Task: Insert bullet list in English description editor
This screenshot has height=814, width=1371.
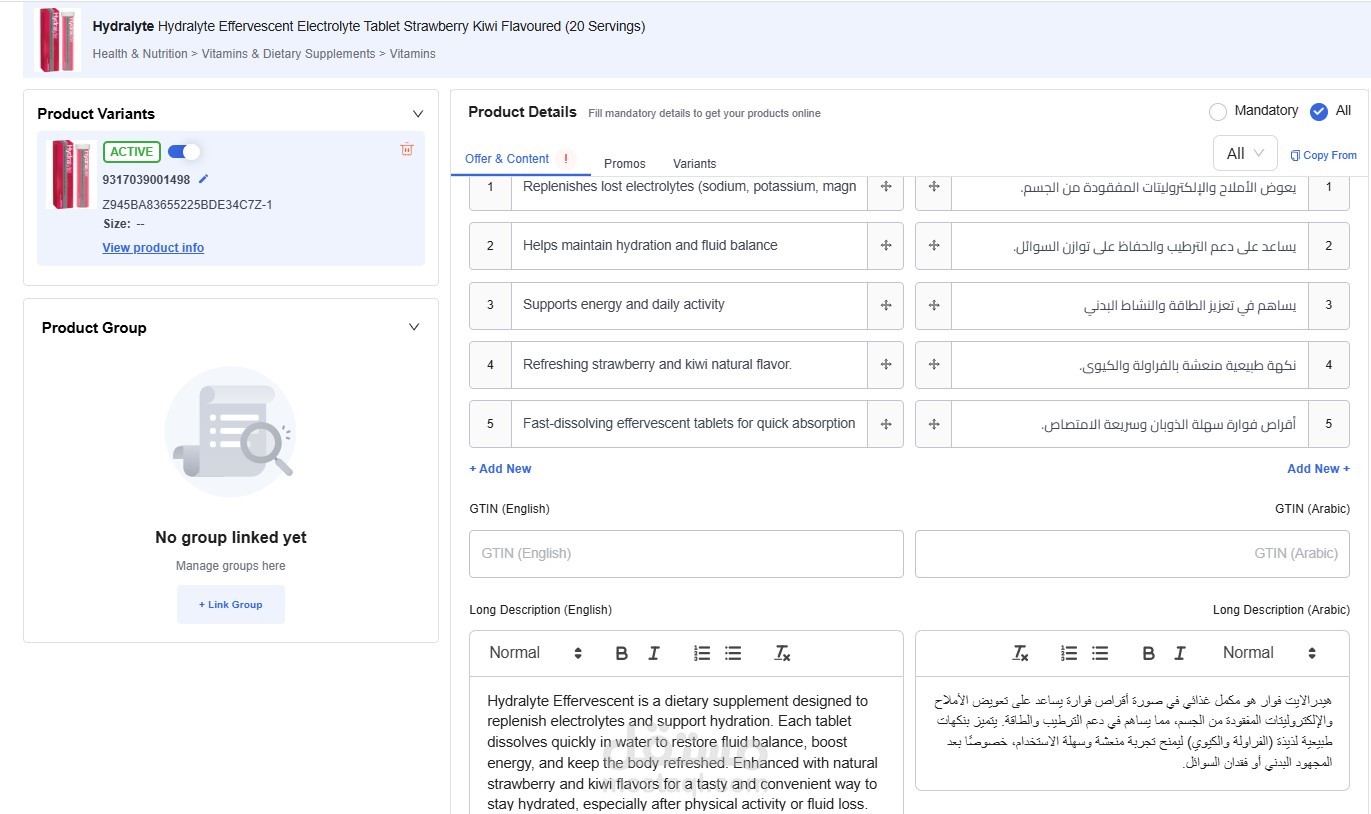Action: click(733, 653)
